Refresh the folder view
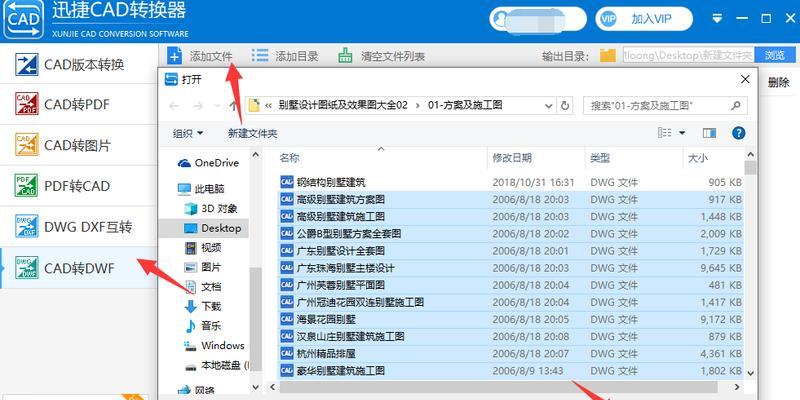This screenshot has width=800, height=400. 565,106
